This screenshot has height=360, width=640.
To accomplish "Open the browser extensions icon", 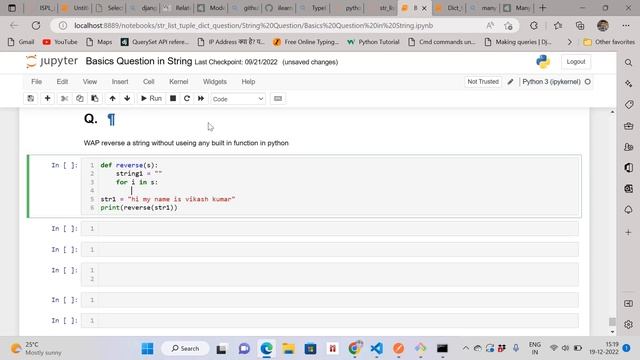I will (x=534, y=26).
